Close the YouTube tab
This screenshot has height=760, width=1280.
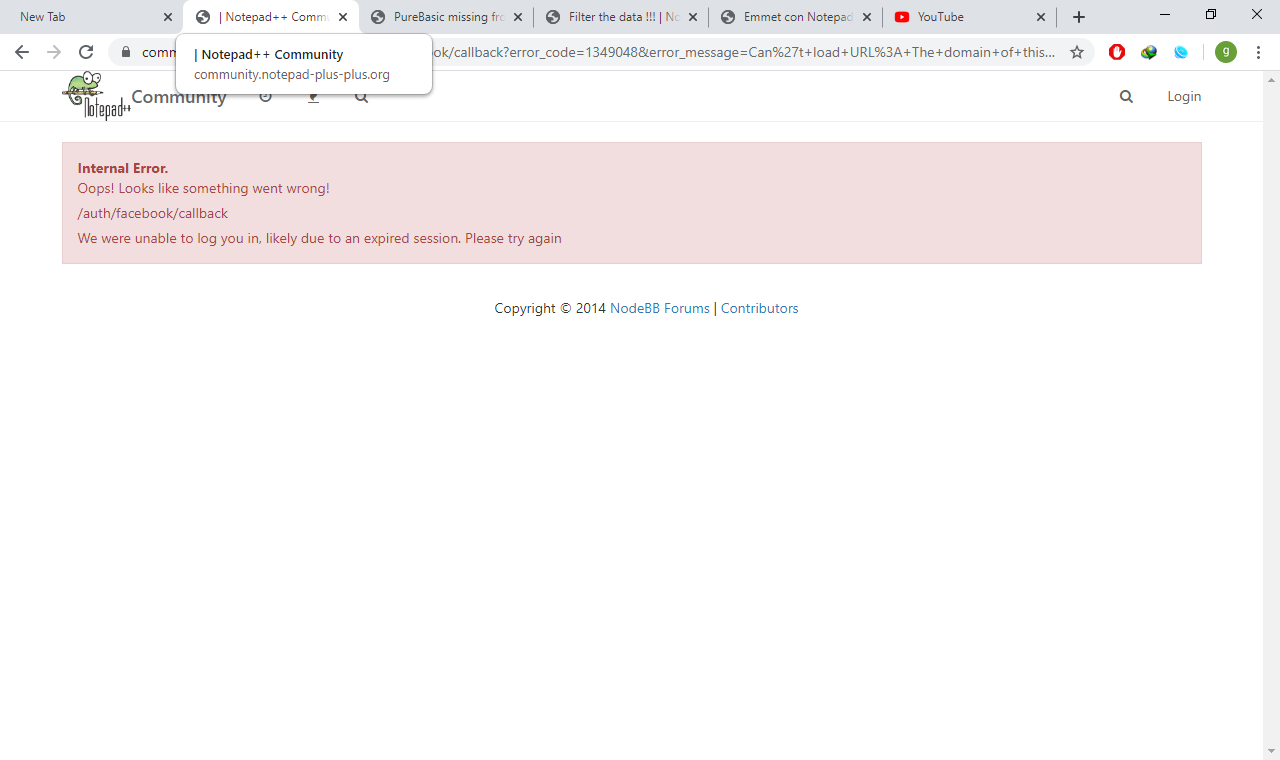coord(1041,17)
